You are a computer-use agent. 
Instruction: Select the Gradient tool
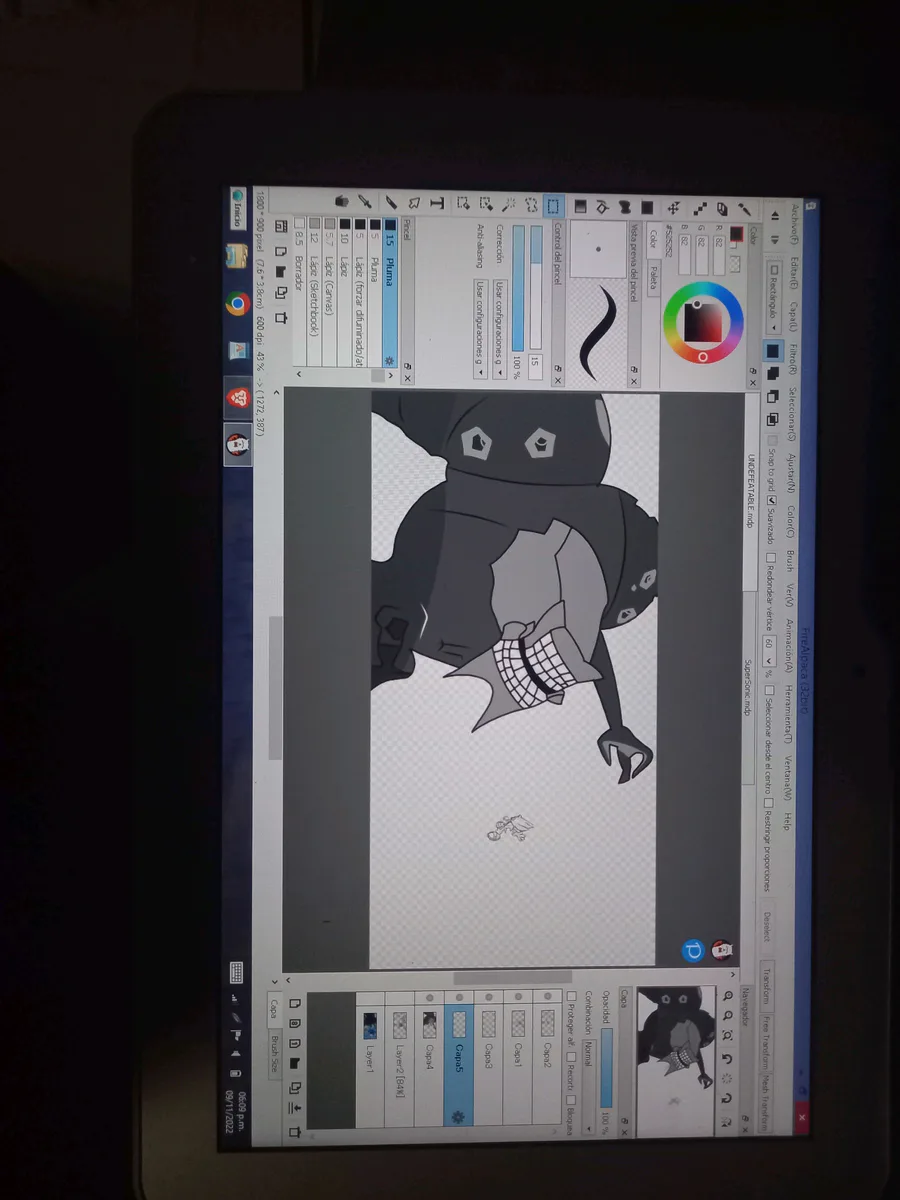580,206
